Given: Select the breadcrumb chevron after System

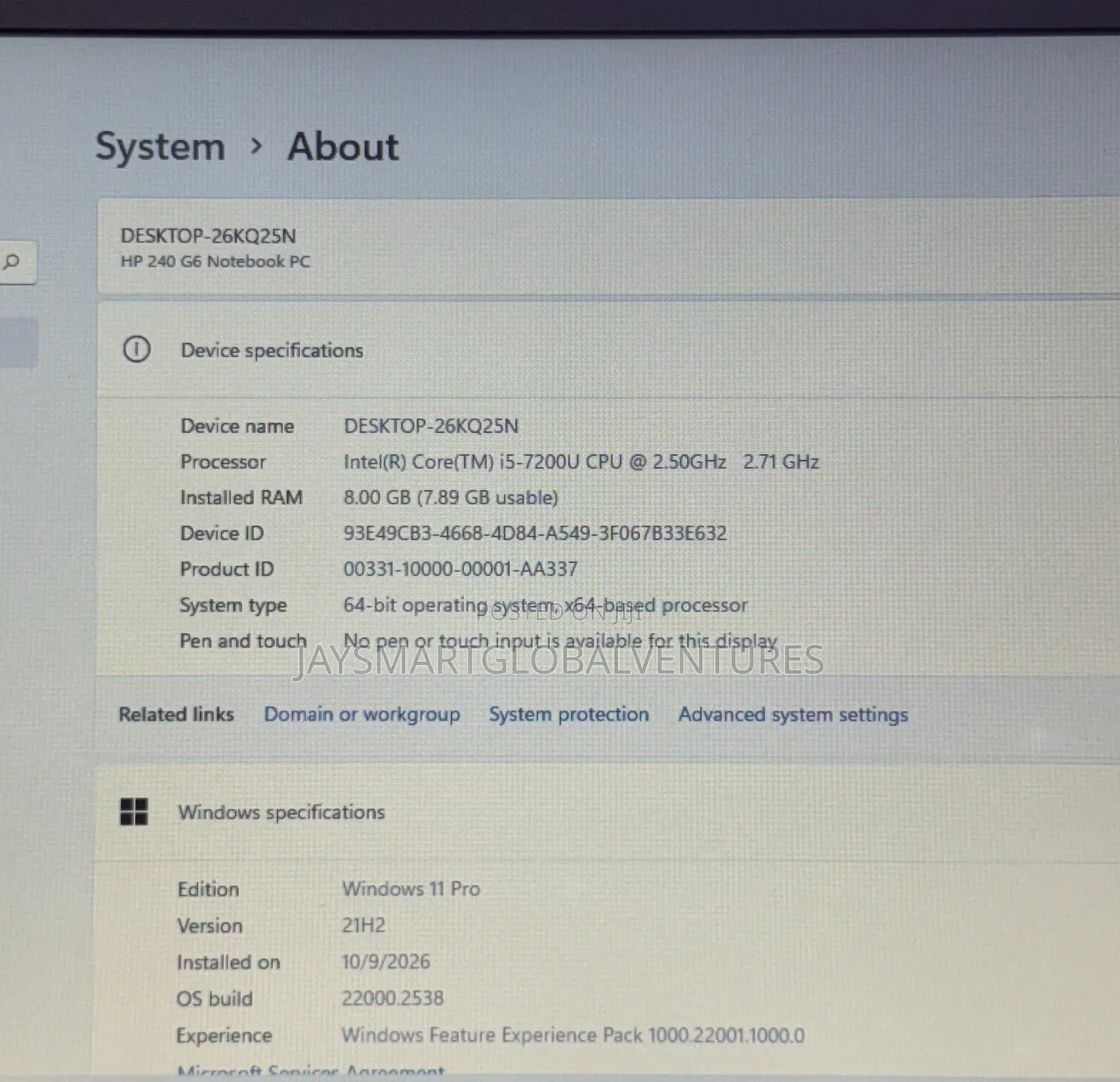Looking at the screenshot, I should tap(256, 146).
